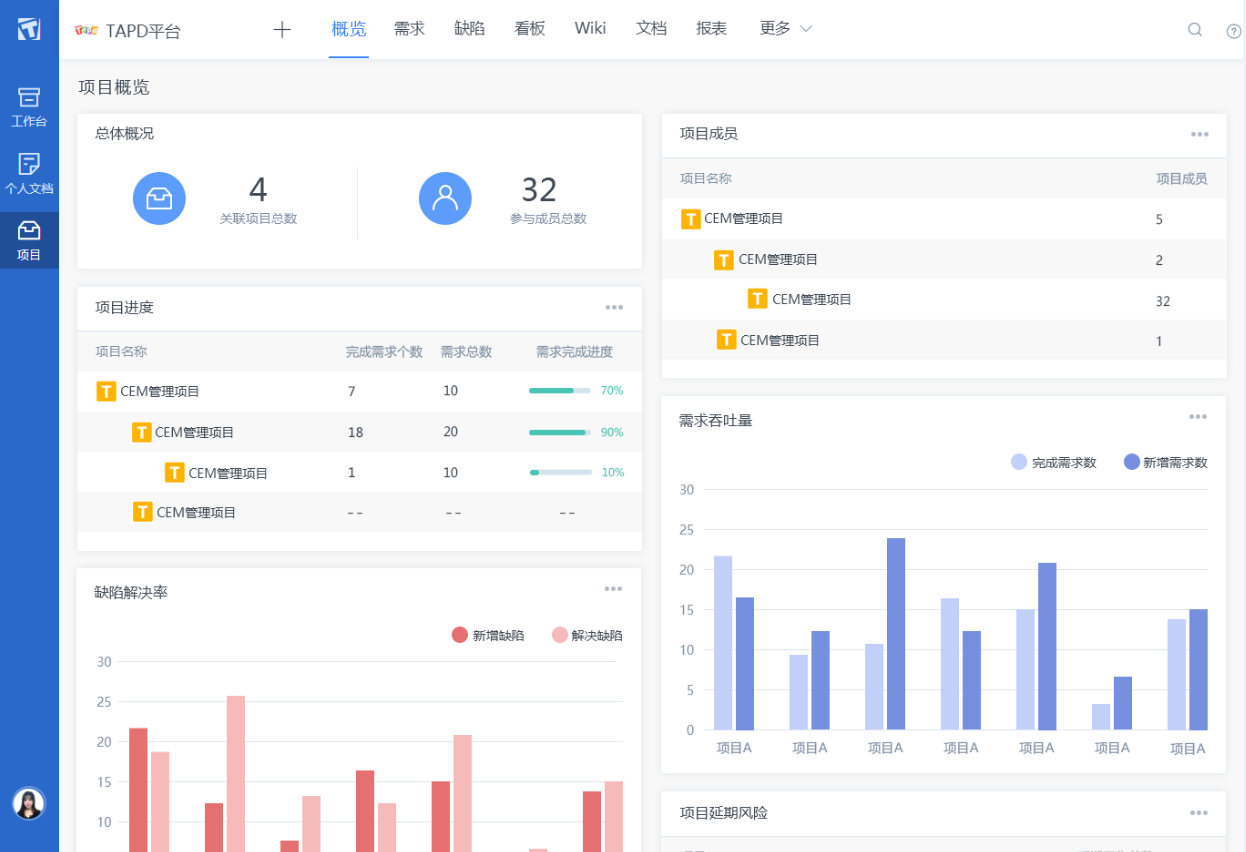1246x852 pixels.
Task: Click the tallest dark bar in 需求吞吐量 chart
Action: (x=896, y=634)
